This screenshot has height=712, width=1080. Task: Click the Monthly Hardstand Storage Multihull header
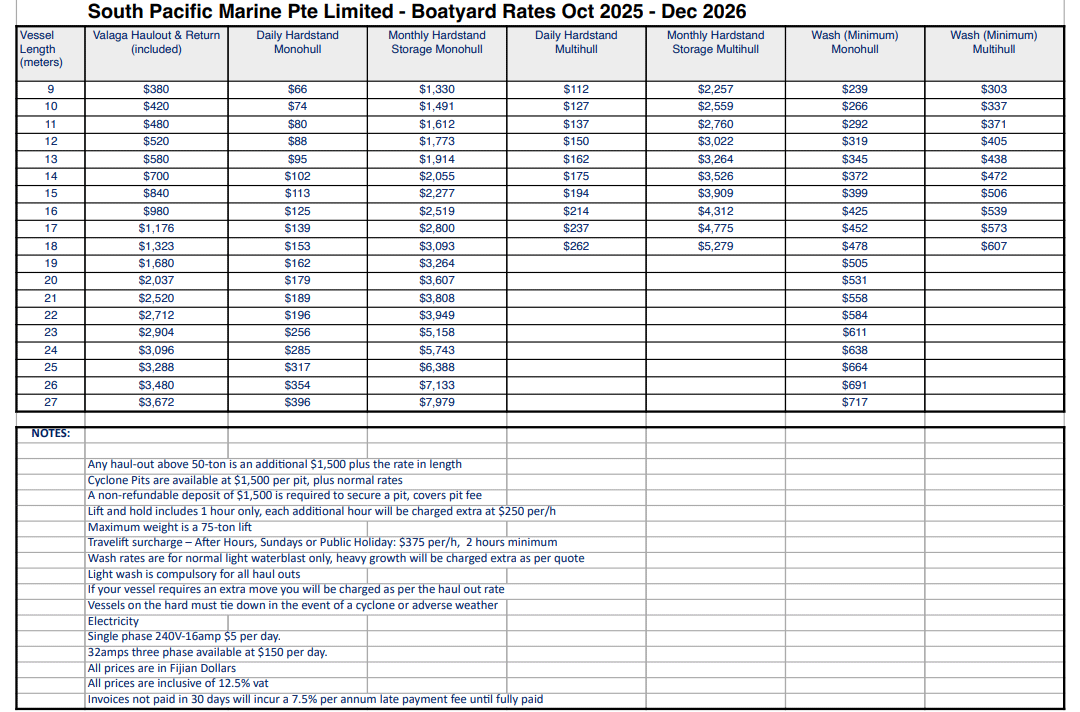[715, 42]
